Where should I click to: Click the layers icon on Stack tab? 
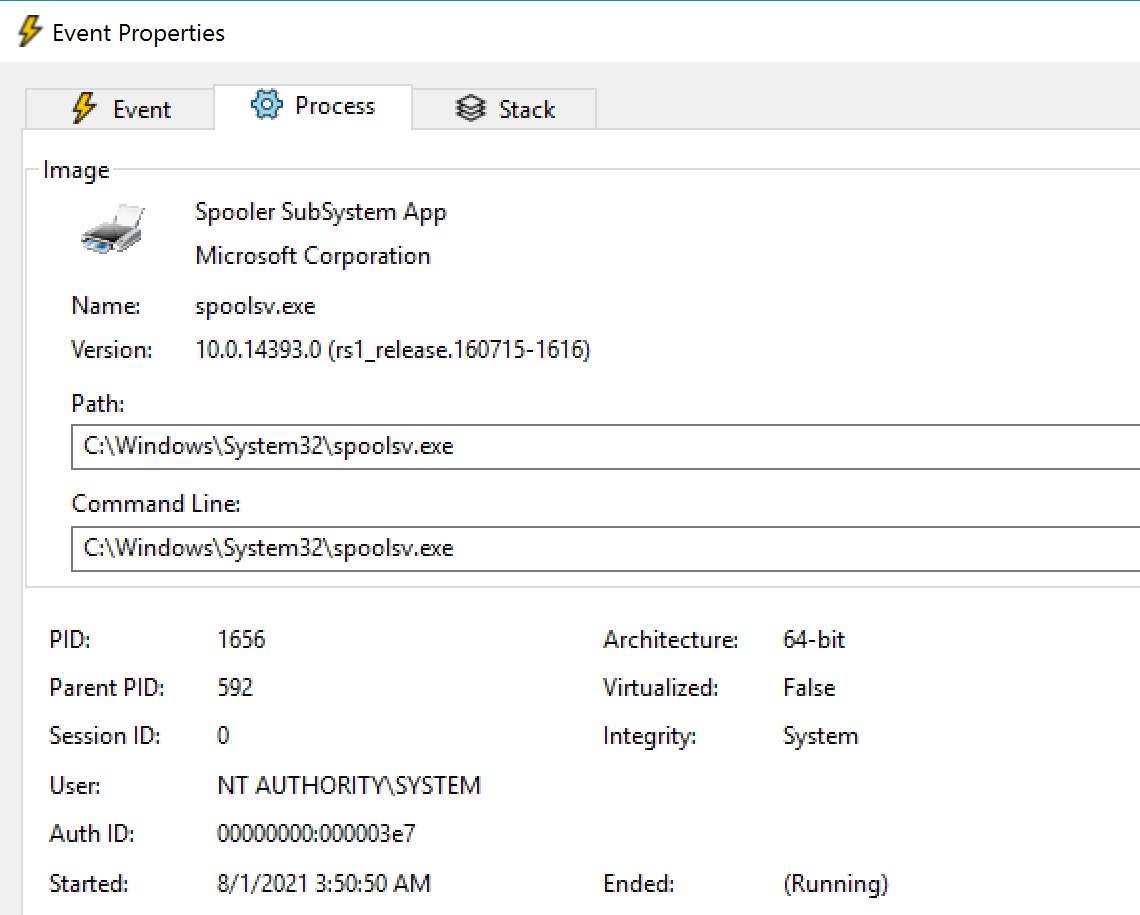pos(470,109)
